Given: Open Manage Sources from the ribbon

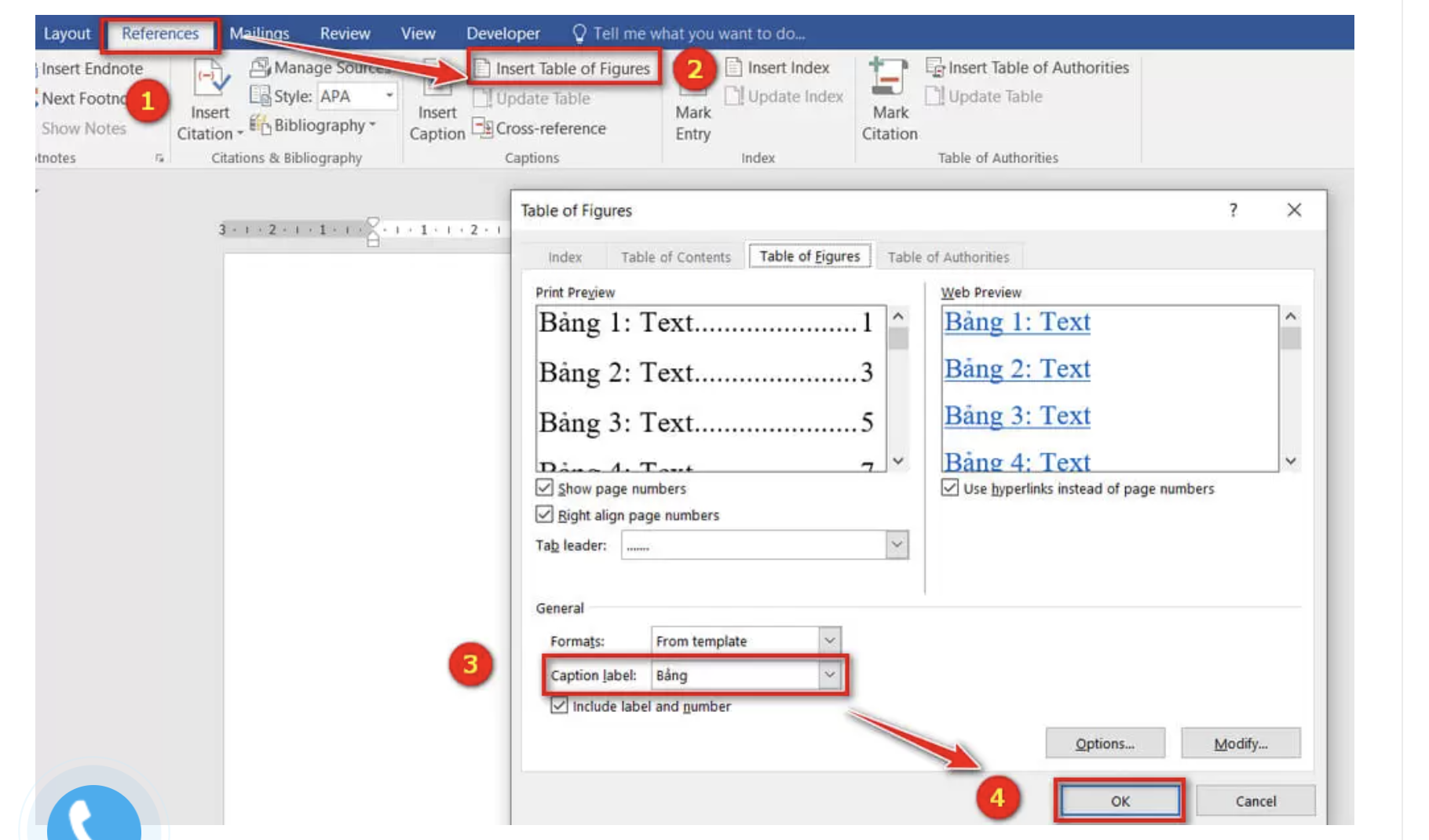Looking at the screenshot, I should (x=320, y=68).
